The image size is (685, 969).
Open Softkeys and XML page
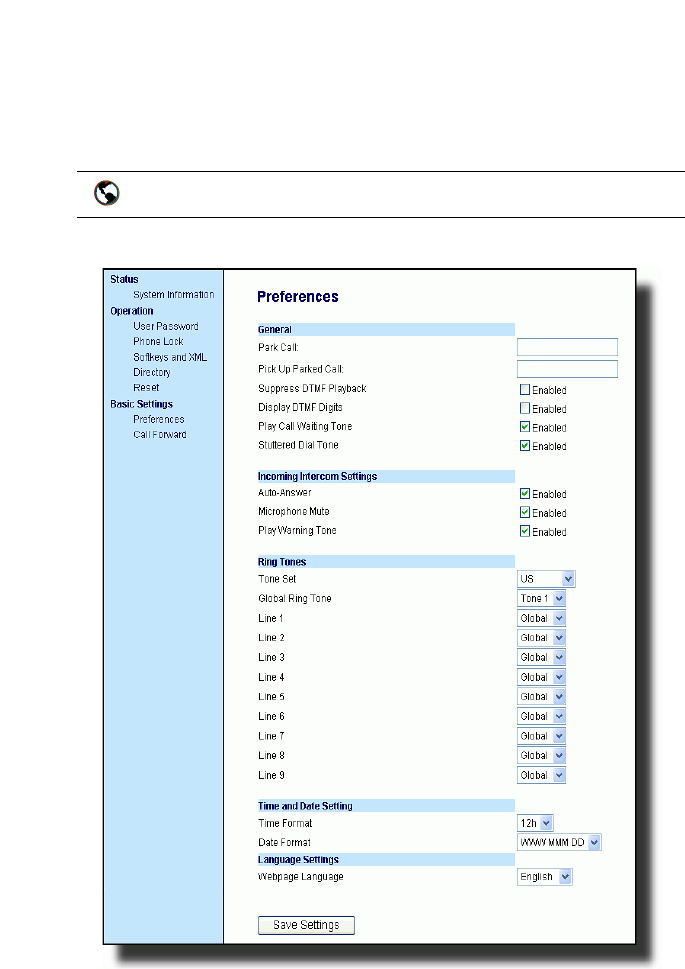[x=170, y=357]
